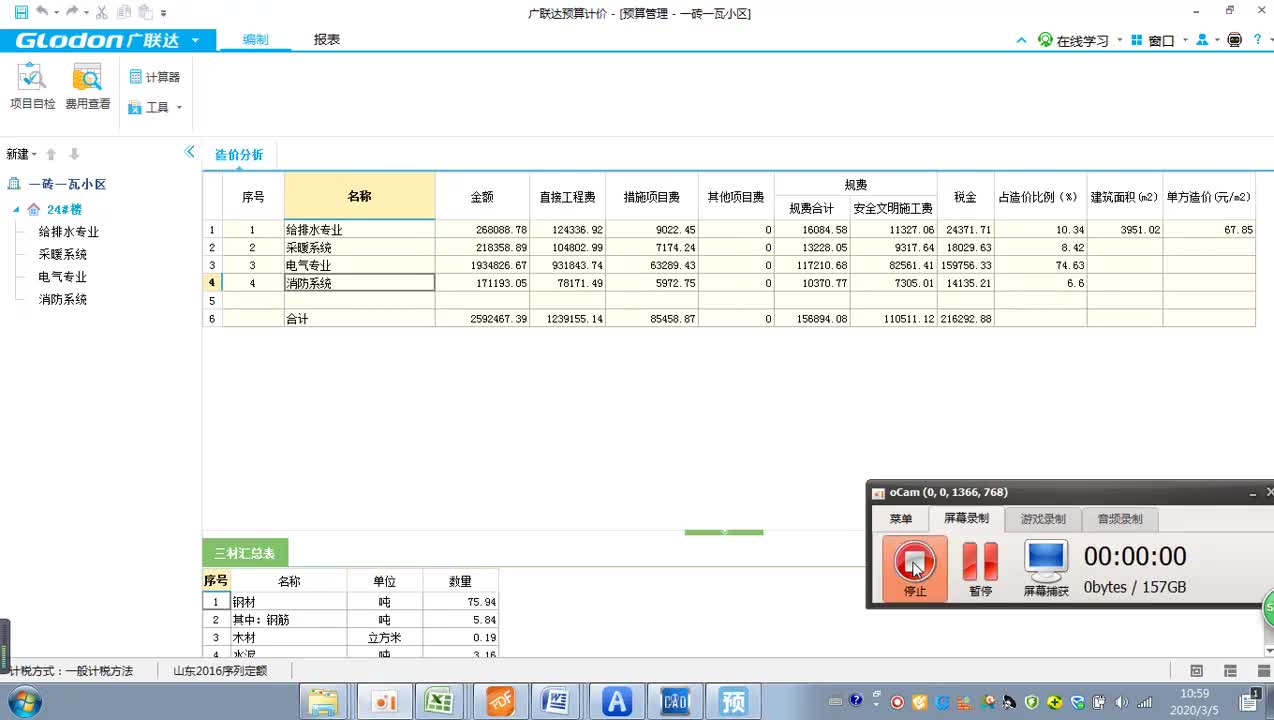Run 项目自检 project self-check
Image resolution: width=1274 pixels, height=720 pixels.
pyautogui.click(x=32, y=86)
